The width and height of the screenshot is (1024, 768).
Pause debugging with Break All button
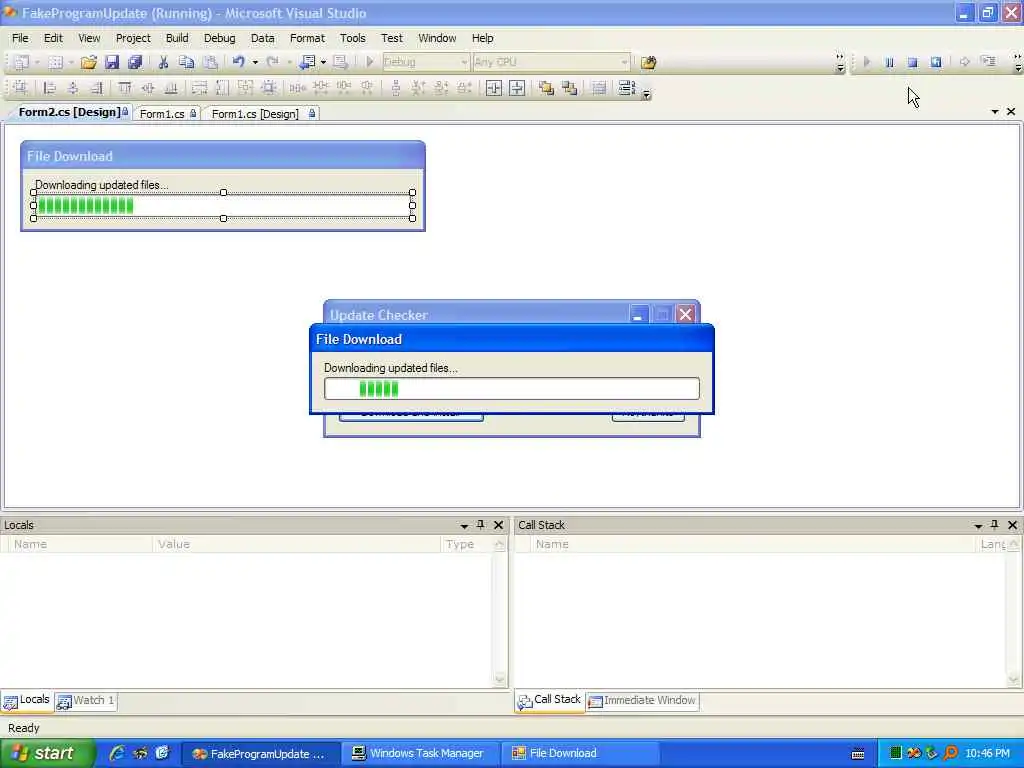(x=889, y=62)
